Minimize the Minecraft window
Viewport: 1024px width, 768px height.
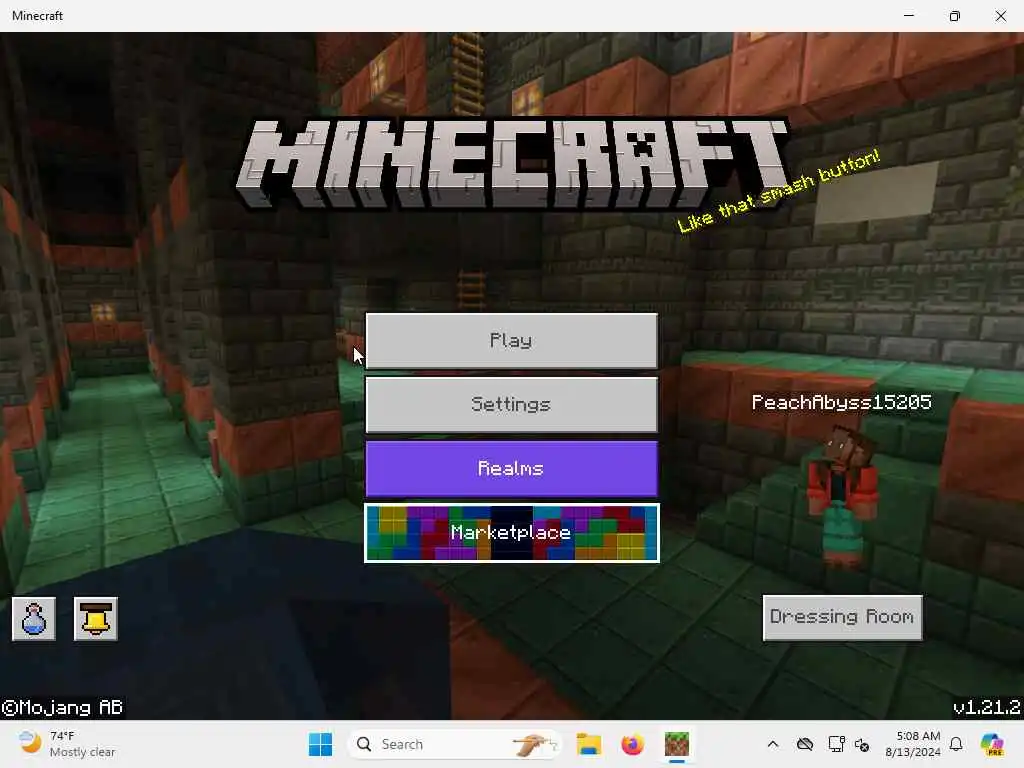click(908, 16)
